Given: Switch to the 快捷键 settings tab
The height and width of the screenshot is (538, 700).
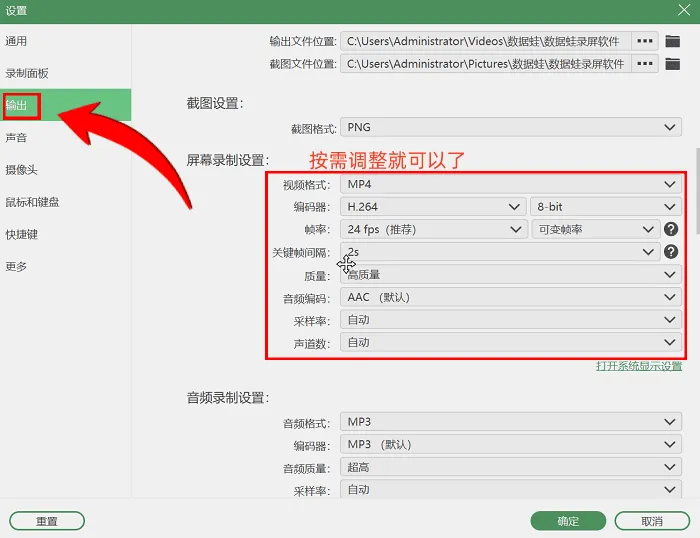Looking at the screenshot, I should (x=66, y=234).
